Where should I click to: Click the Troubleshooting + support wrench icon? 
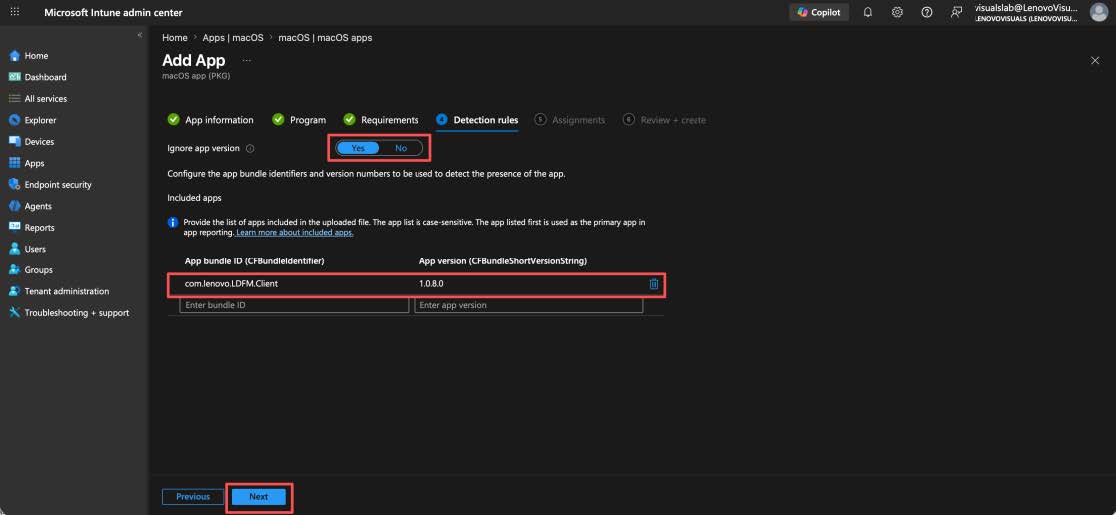tap(14, 313)
